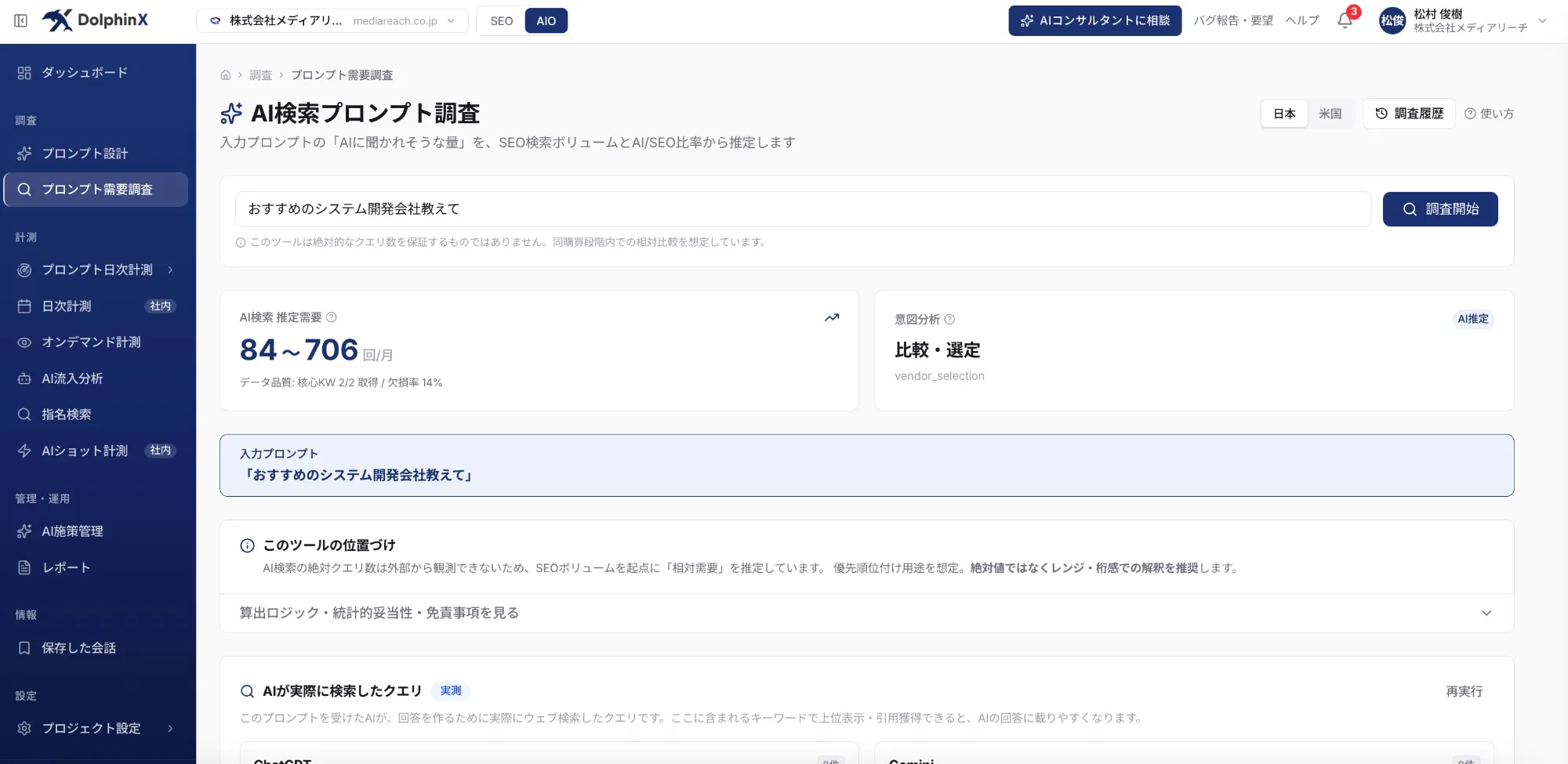Viewport: 1568px width, 764px height.
Task: Click 「おすすめのシステム開発会社教えて」 prompt text
Action: (358, 476)
